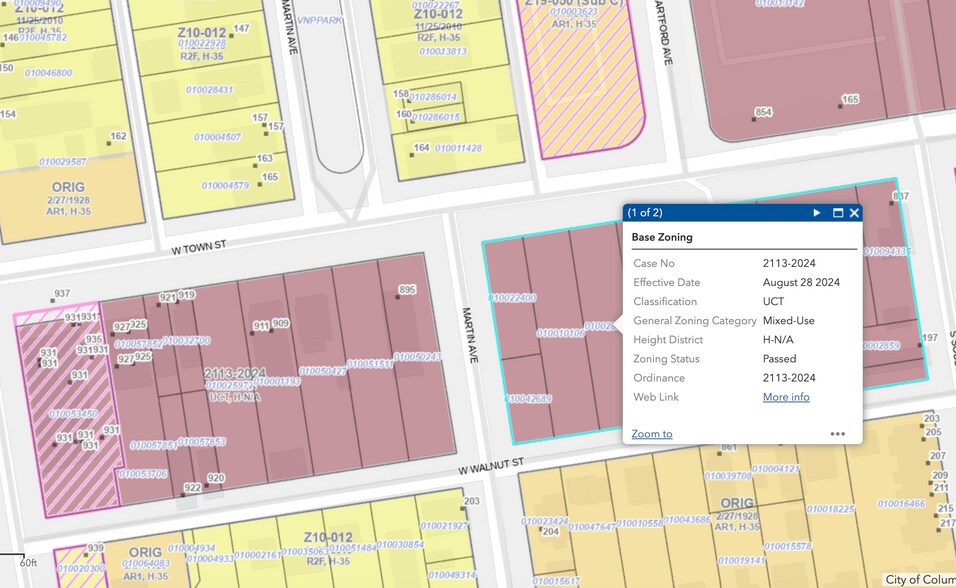The image size is (956, 588).
Task: Click address point 165 near Hartford Ave
Action: pos(840,106)
